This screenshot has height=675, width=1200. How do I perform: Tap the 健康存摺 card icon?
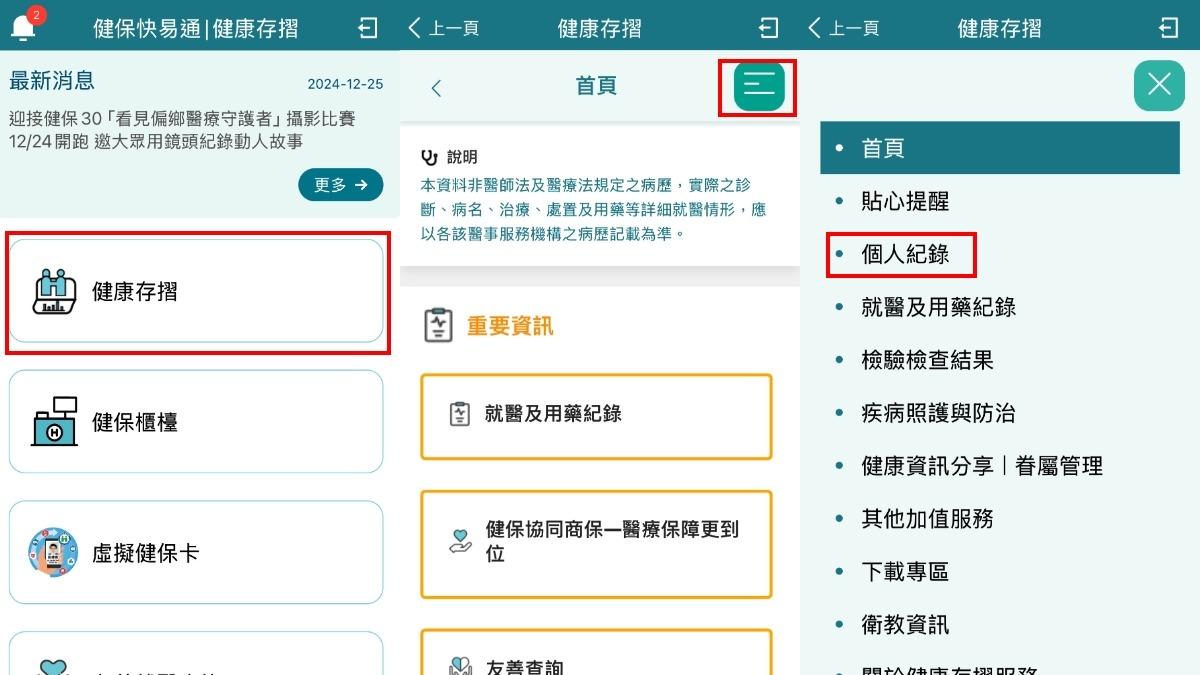tap(55, 291)
